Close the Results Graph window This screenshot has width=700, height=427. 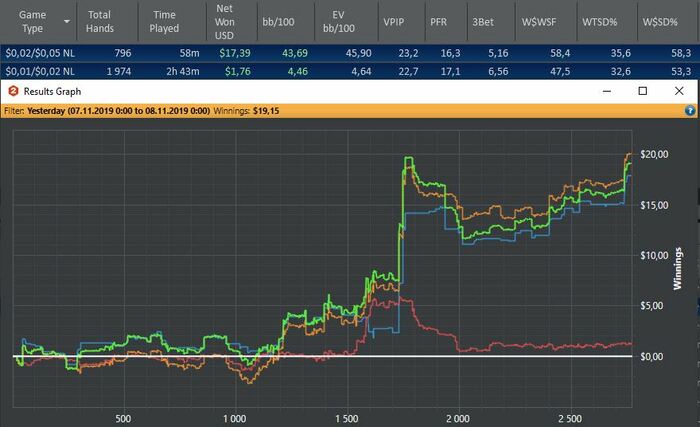[x=679, y=91]
